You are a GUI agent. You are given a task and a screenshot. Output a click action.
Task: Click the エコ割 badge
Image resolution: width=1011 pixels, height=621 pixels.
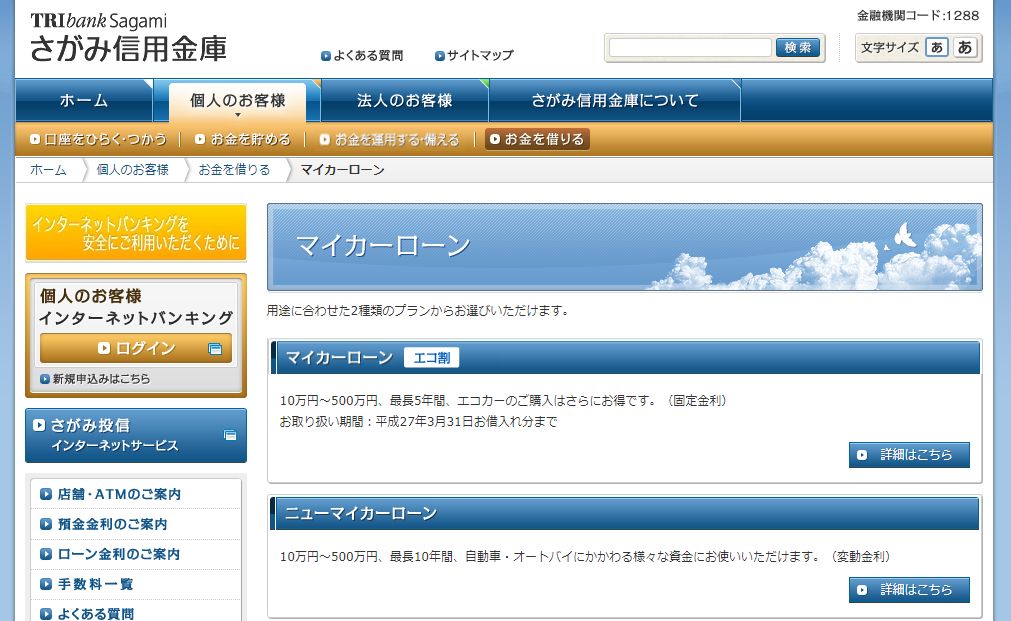tap(431, 358)
